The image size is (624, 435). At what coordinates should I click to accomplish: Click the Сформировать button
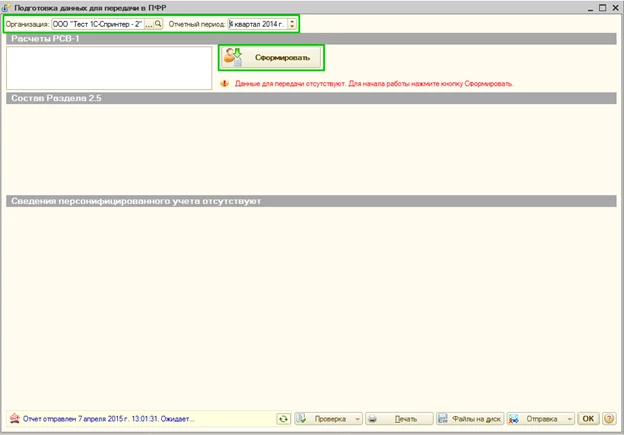pyautogui.click(x=270, y=58)
